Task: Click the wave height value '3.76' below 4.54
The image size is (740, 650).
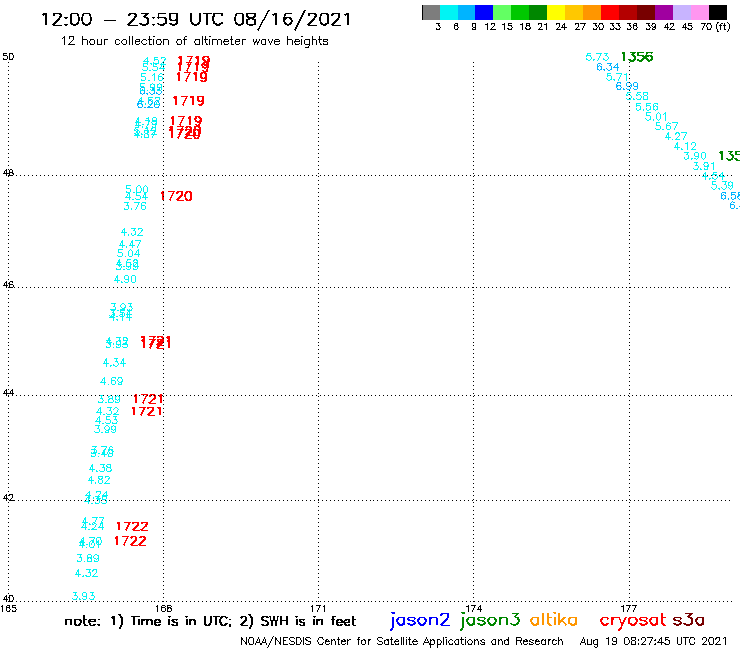Action: [135, 206]
